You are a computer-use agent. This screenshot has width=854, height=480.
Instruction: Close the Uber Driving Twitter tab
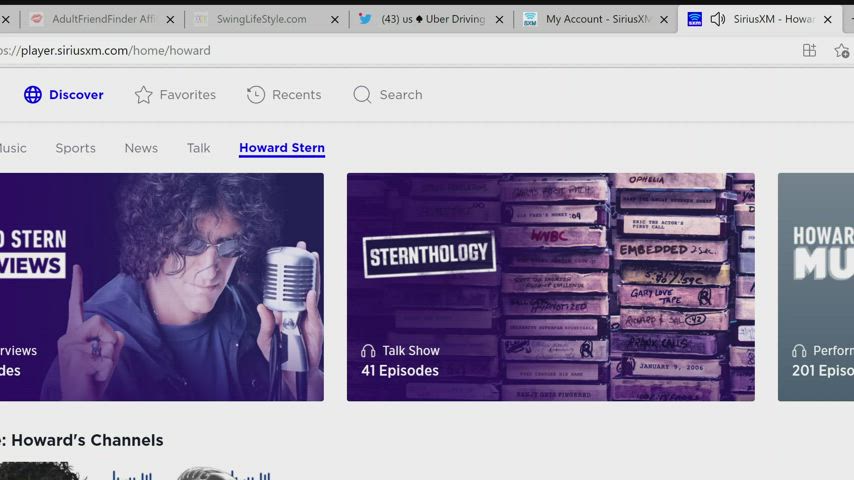pyautogui.click(x=499, y=20)
